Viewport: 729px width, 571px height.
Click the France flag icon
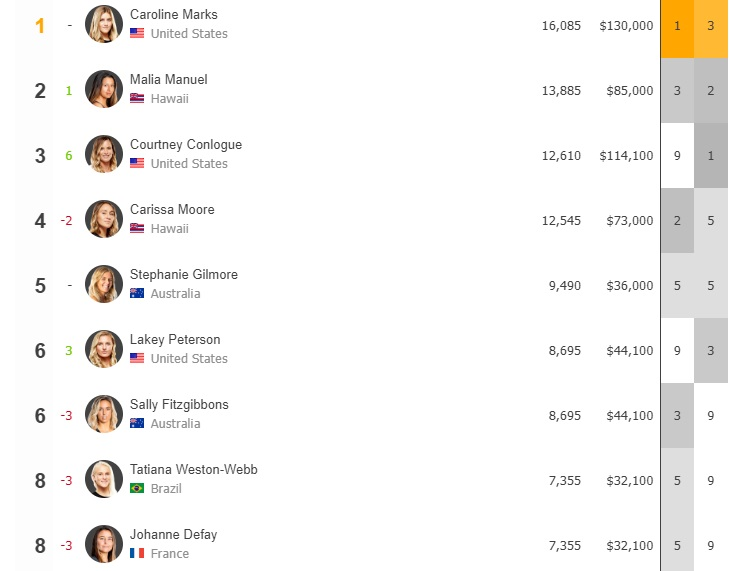(137, 553)
